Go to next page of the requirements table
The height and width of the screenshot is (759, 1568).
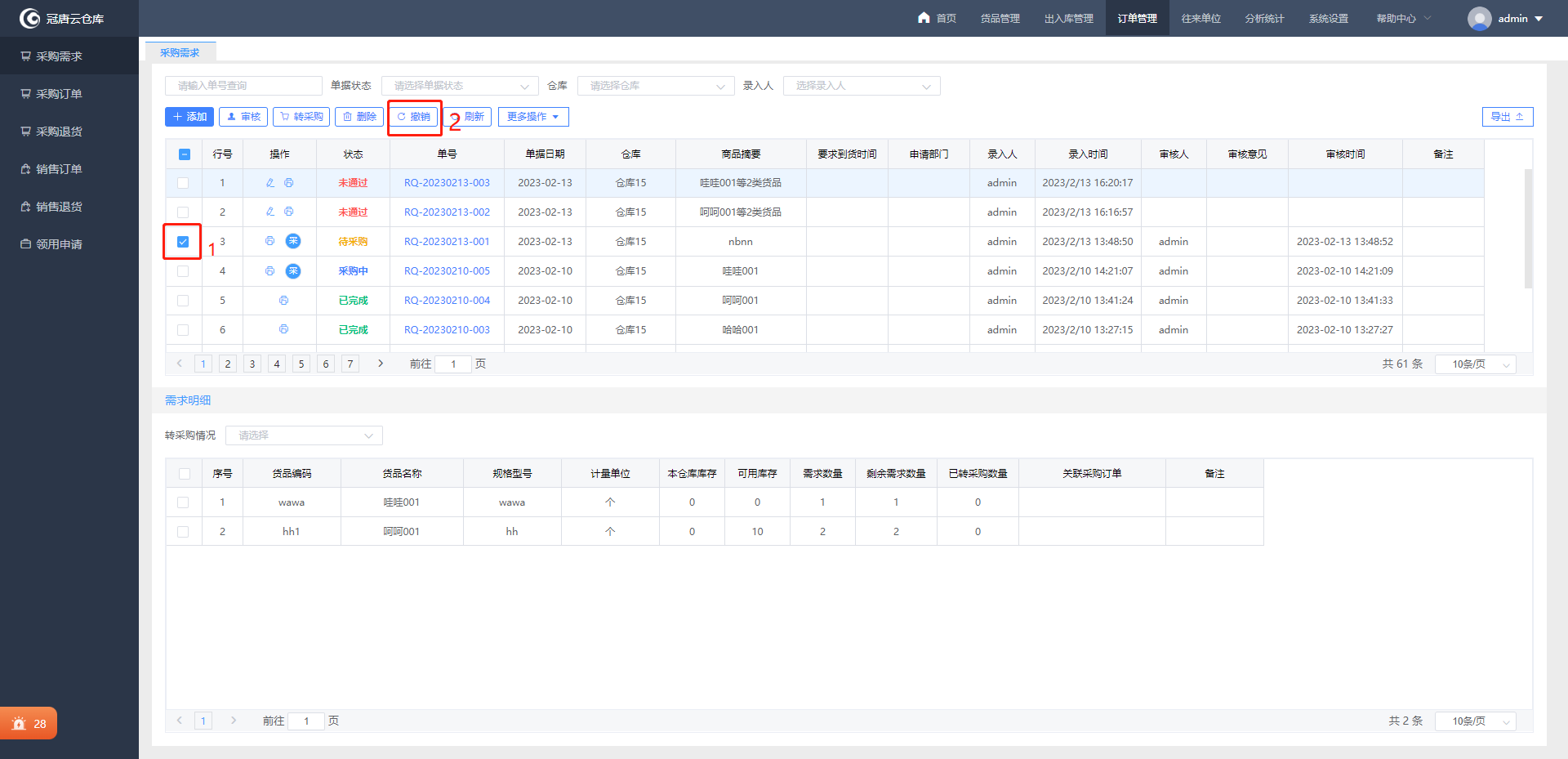click(381, 364)
